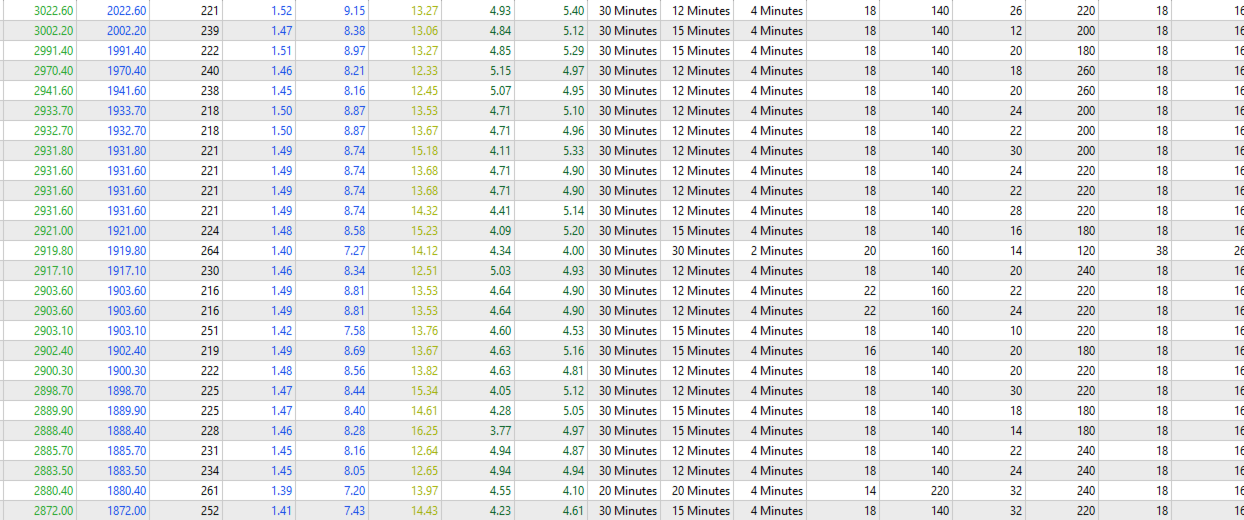This screenshot has height=520, width=1244.
Task: Click the cell reading 2880.40
Action: 53,491
